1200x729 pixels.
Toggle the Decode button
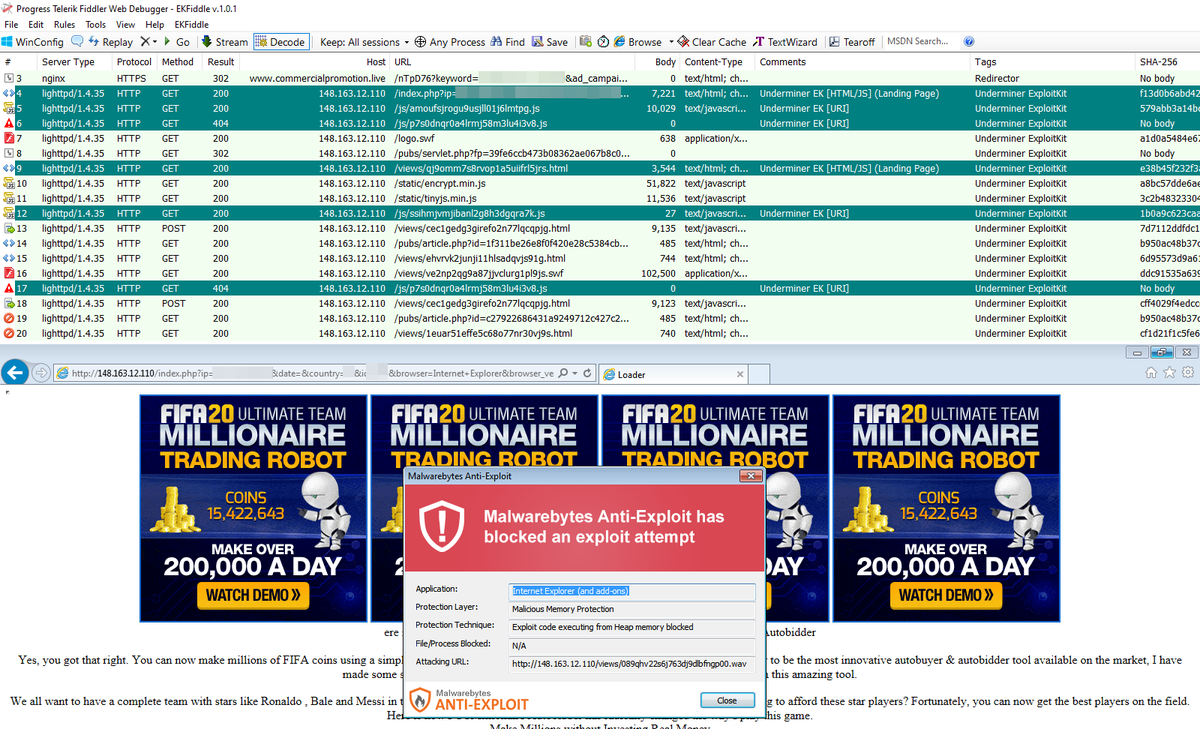click(280, 42)
